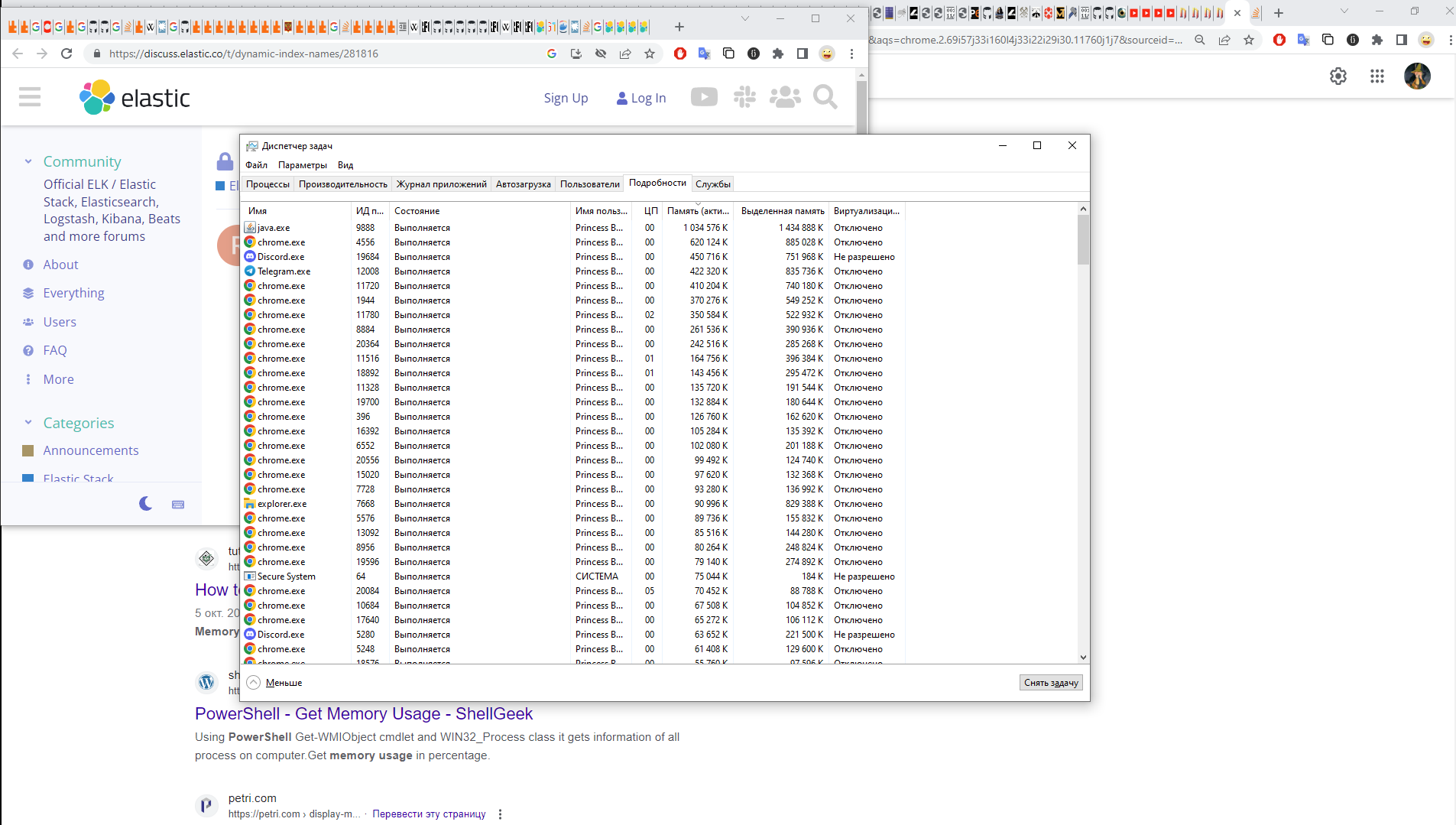Image resolution: width=1456 pixels, height=825 pixels.
Task: Click the Elastic logo
Action: point(135,98)
